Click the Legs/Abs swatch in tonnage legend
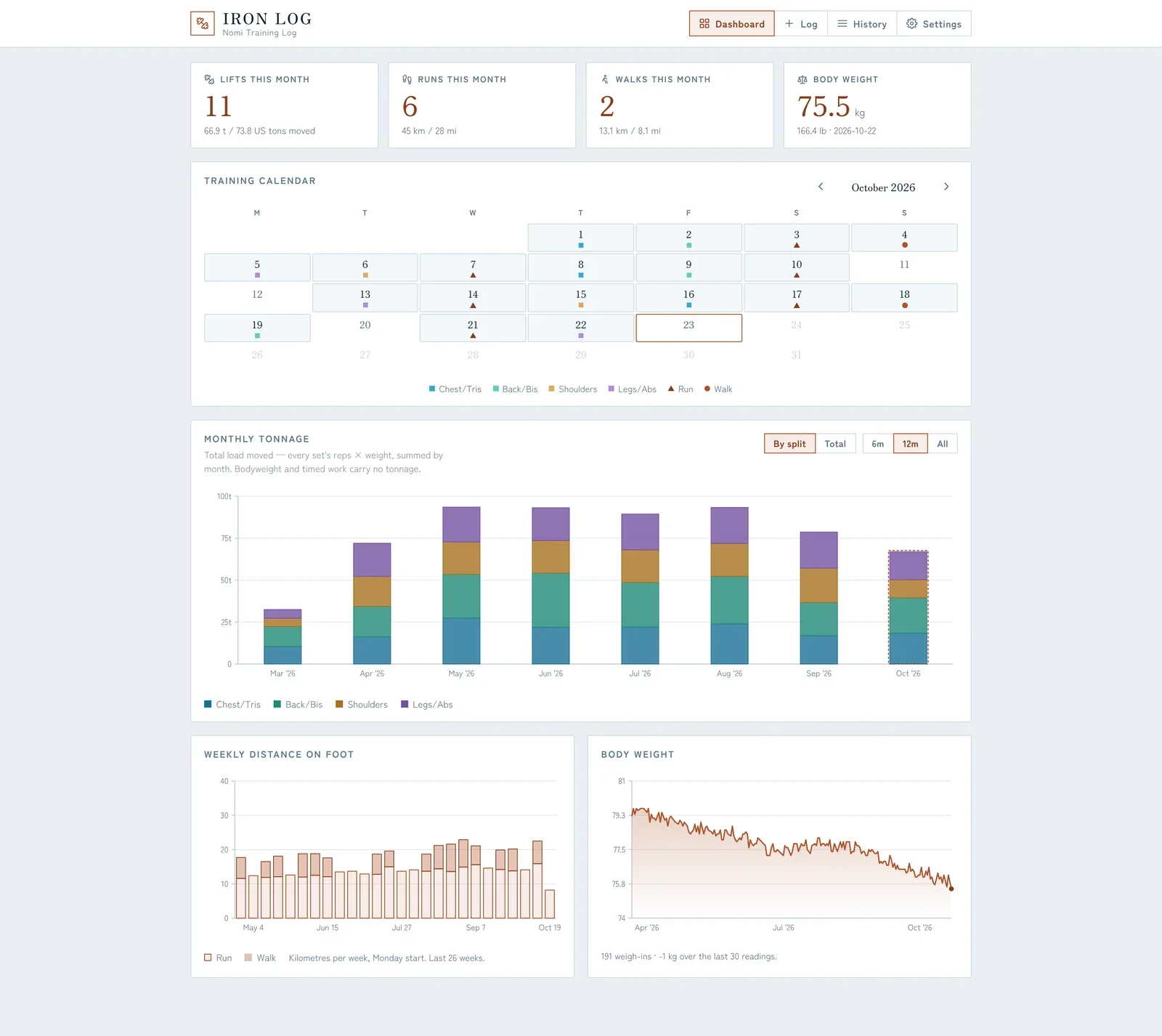Image resolution: width=1162 pixels, height=1036 pixels. [405, 704]
